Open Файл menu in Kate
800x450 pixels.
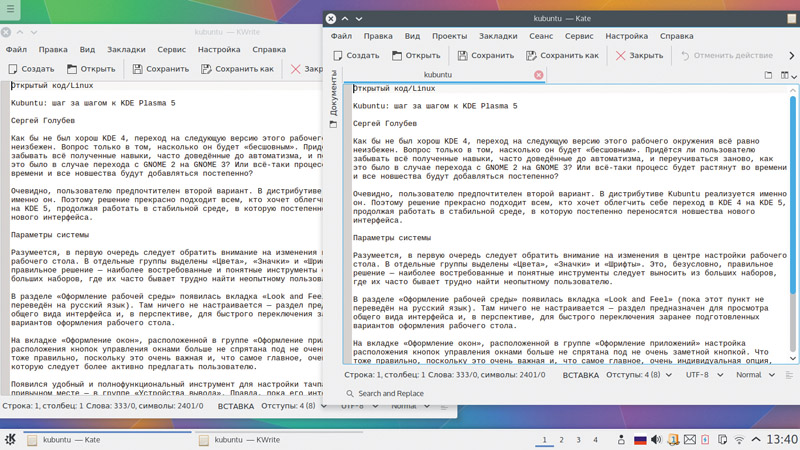(x=341, y=36)
